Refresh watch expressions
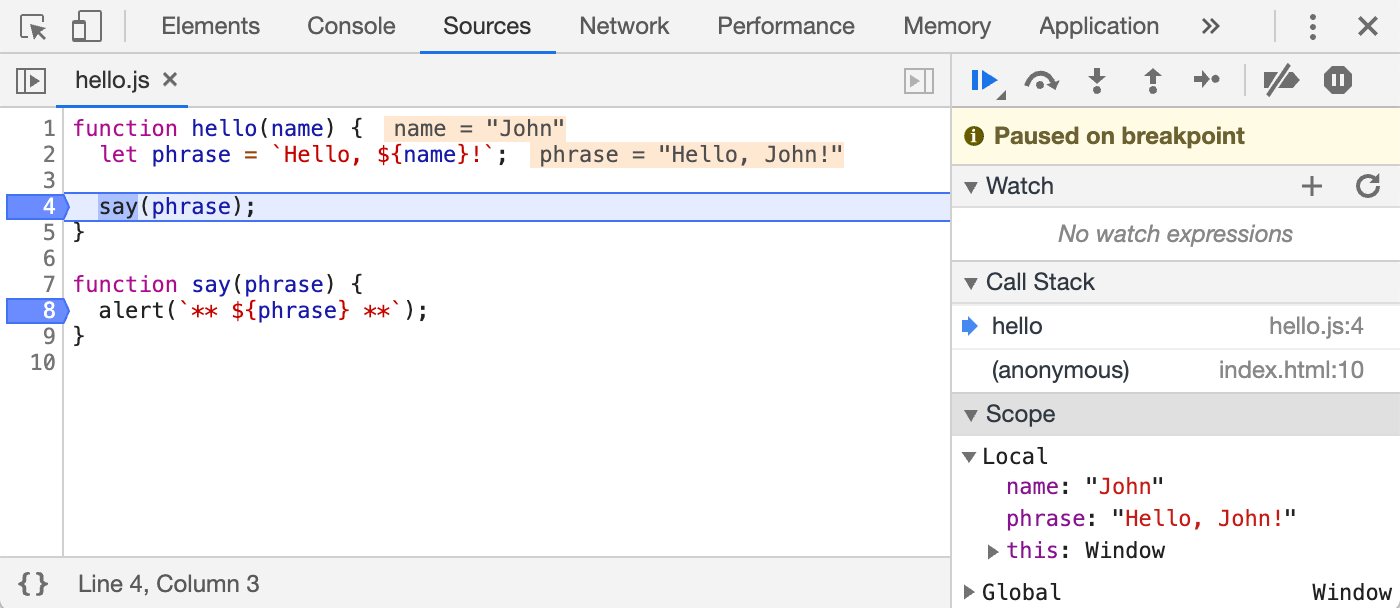The height and width of the screenshot is (608, 1400). (x=1367, y=186)
